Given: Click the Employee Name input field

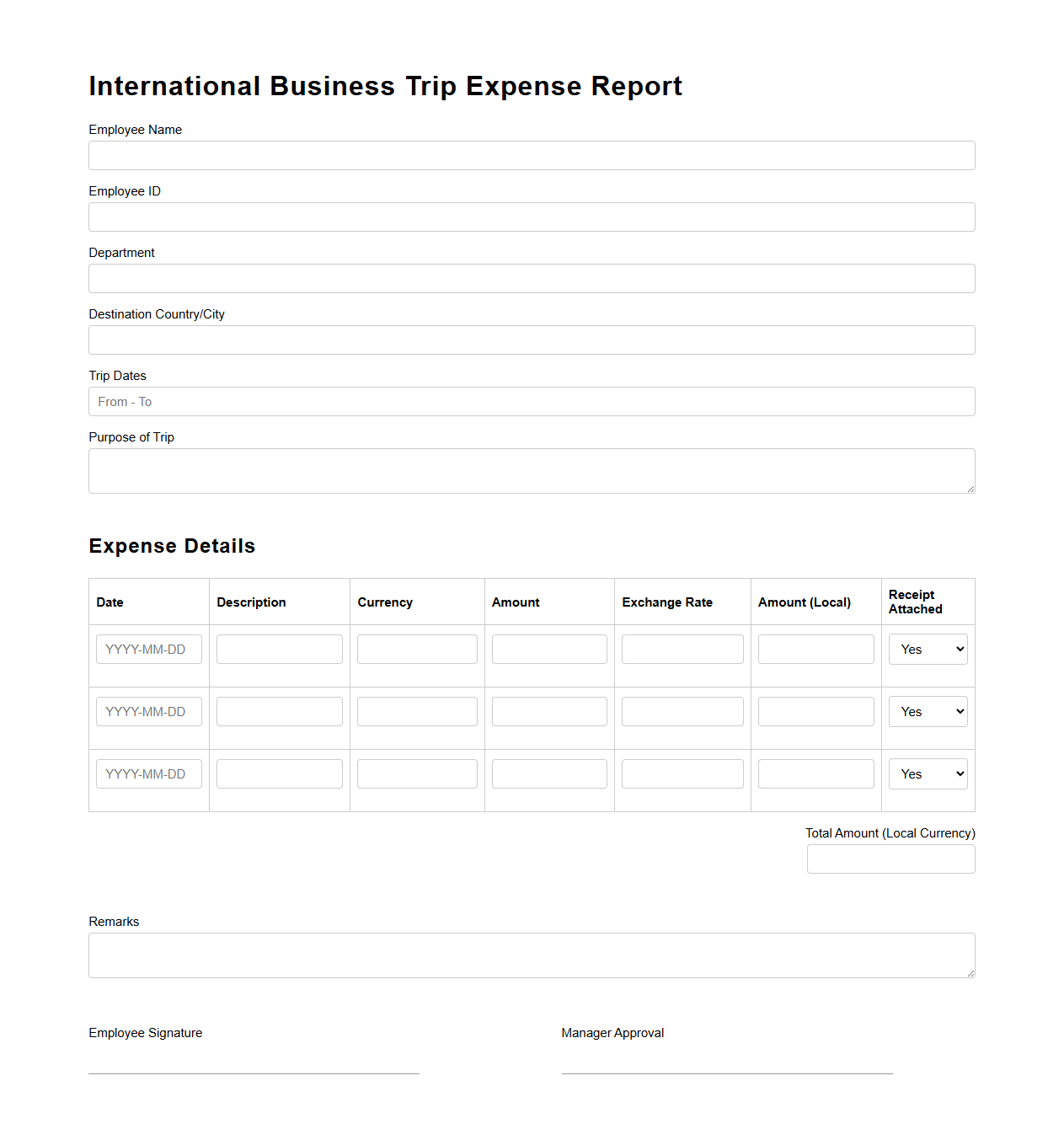Looking at the screenshot, I should 531,155.
